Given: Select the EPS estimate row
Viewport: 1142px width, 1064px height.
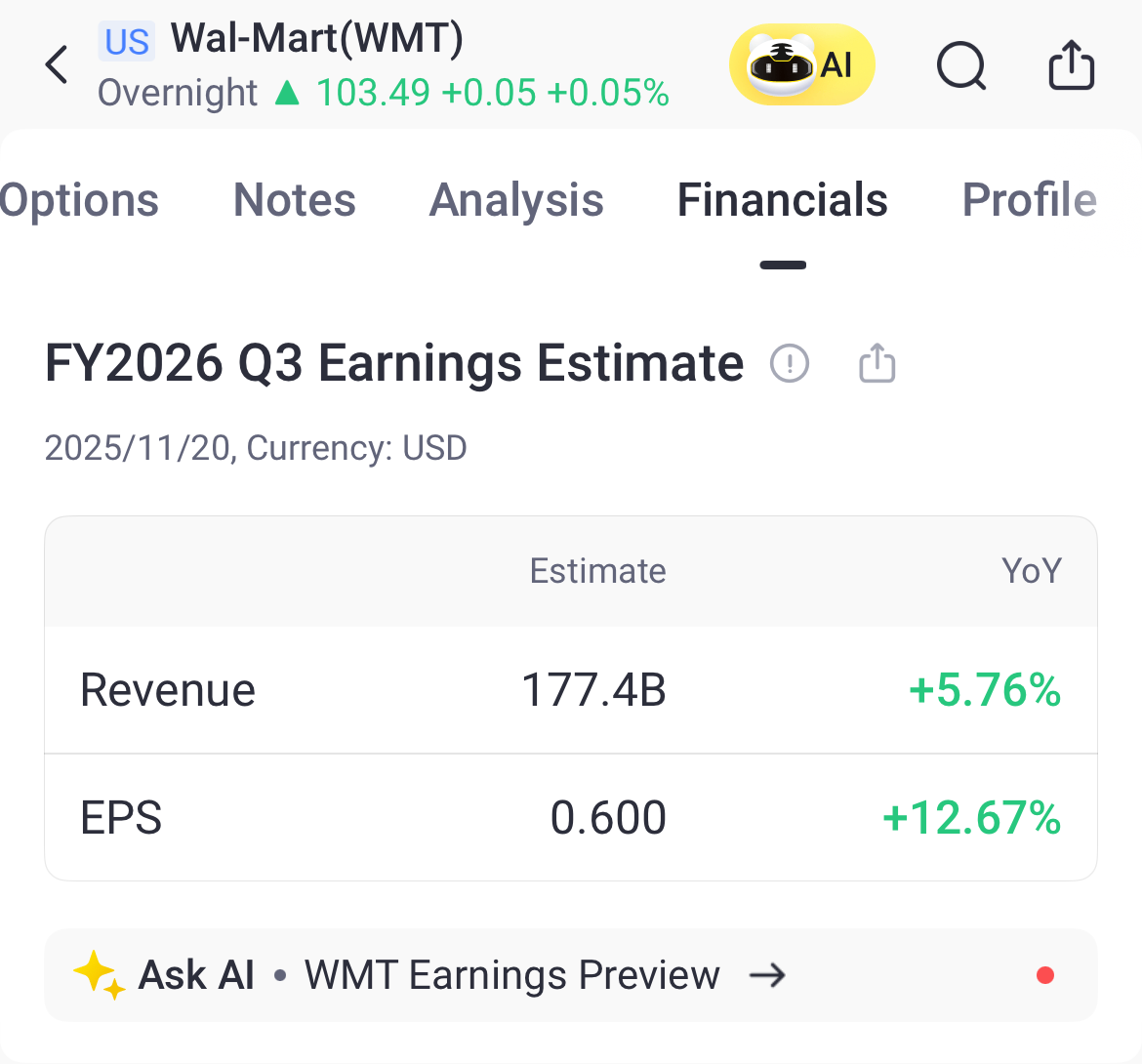Looking at the screenshot, I should [x=570, y=818].
